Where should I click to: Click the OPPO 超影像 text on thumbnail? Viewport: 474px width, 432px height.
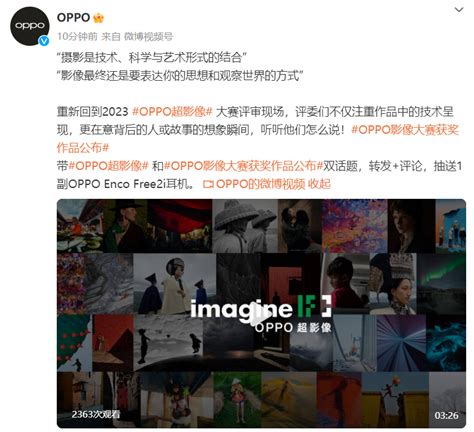(x=293, y=327)
